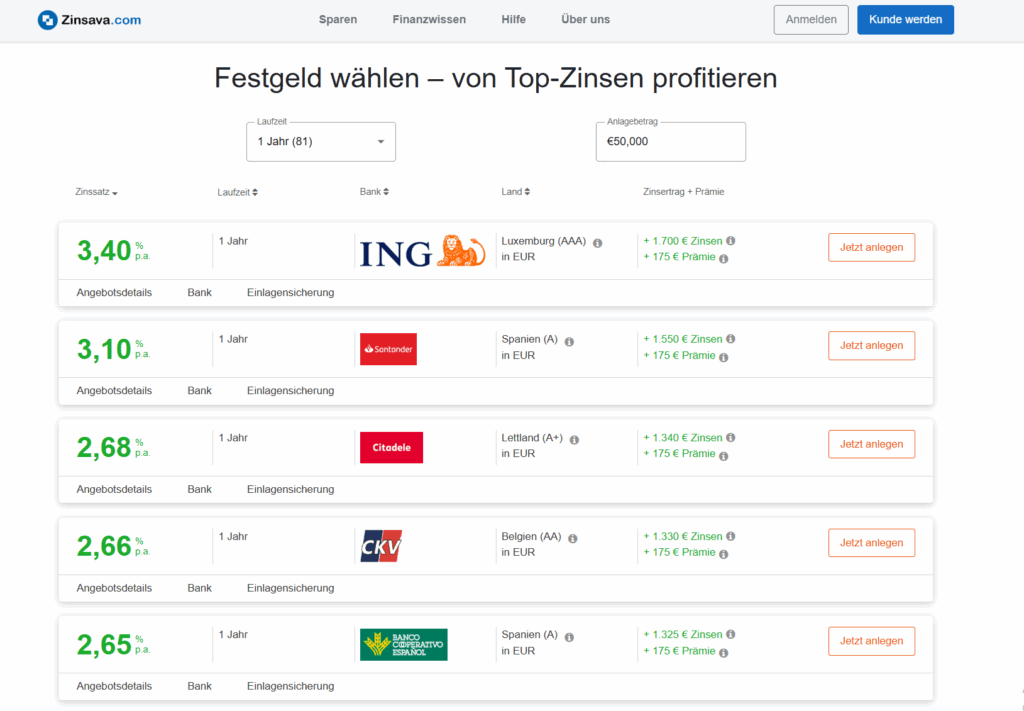Click the info icon beside Santander's 175 € Prämie

722,356
